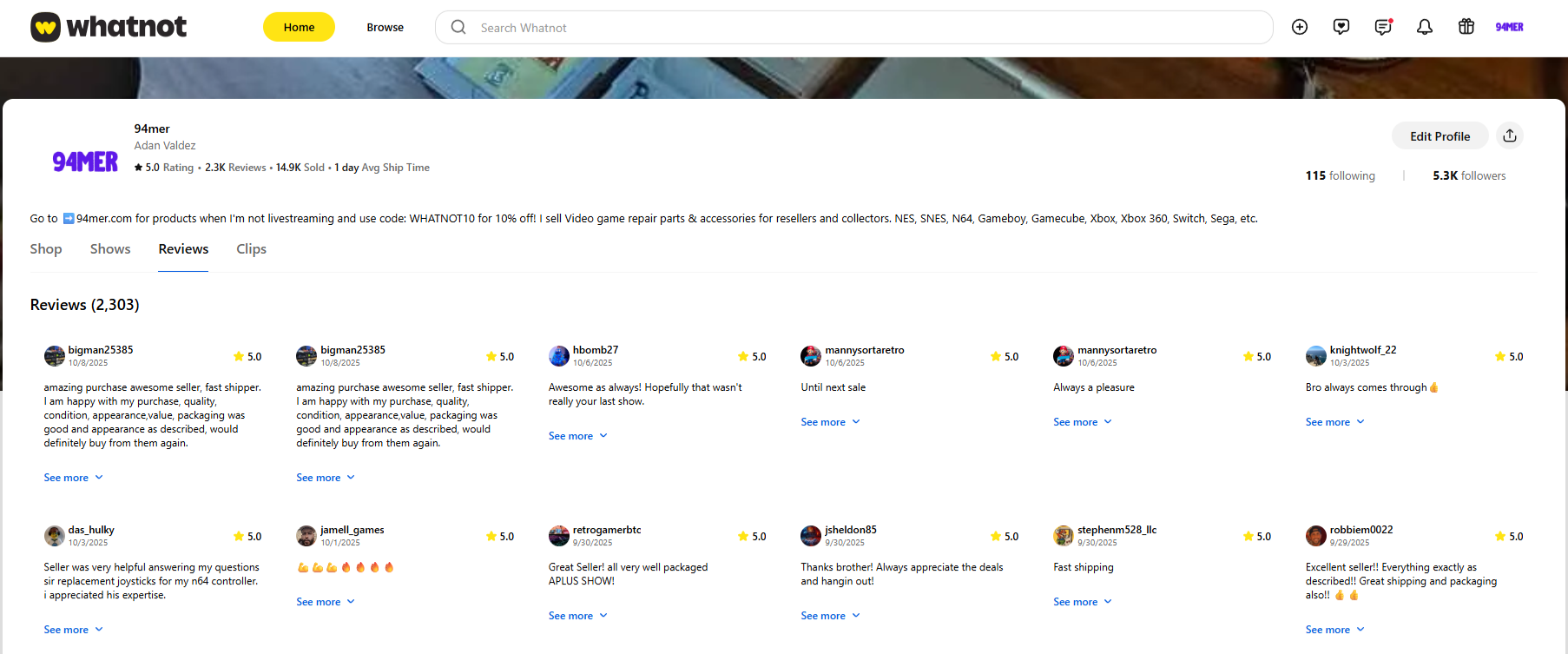Click the magnifier icon in search bar
1568x654 pixels.
458,27
